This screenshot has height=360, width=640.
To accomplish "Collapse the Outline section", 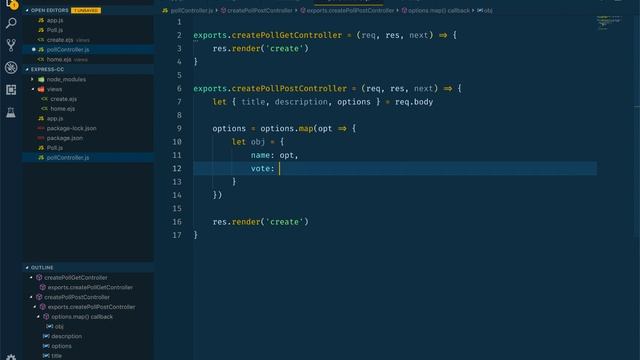I will 27,268.
